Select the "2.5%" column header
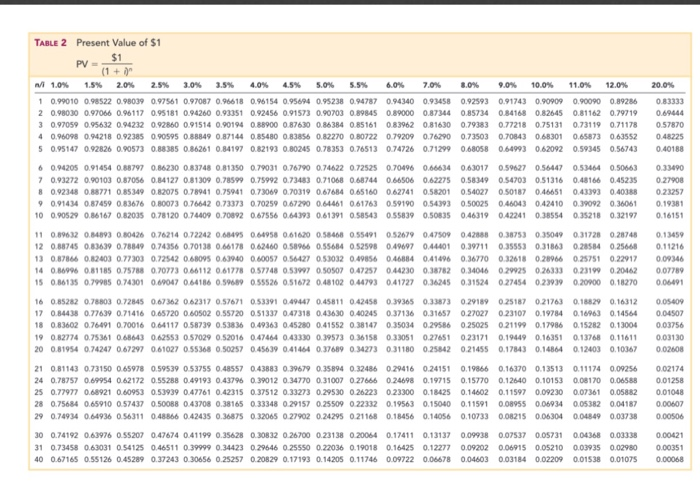The image size is (700, 489). [x=160, y=85]
